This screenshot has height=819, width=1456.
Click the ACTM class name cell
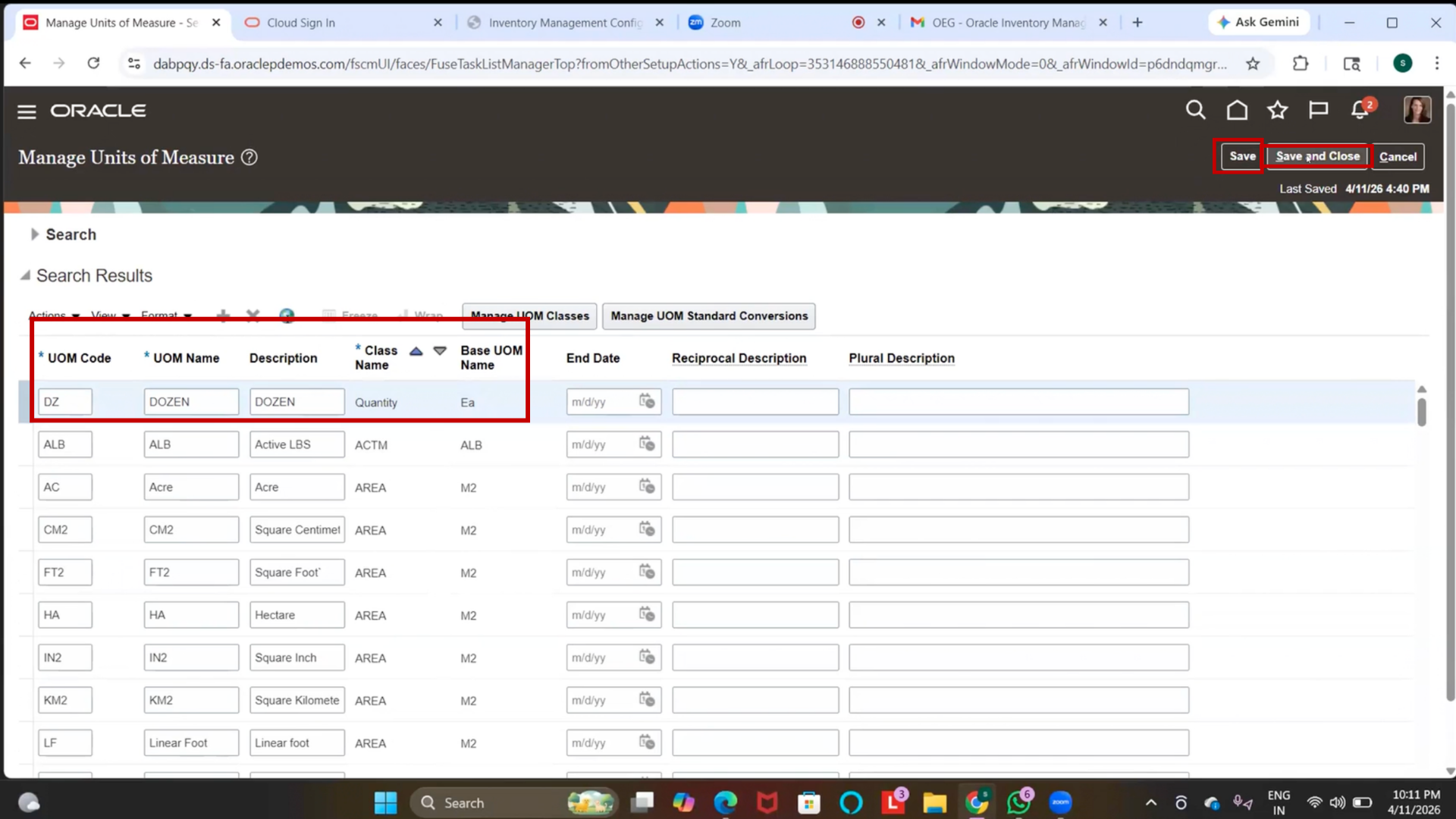point(372,445)
